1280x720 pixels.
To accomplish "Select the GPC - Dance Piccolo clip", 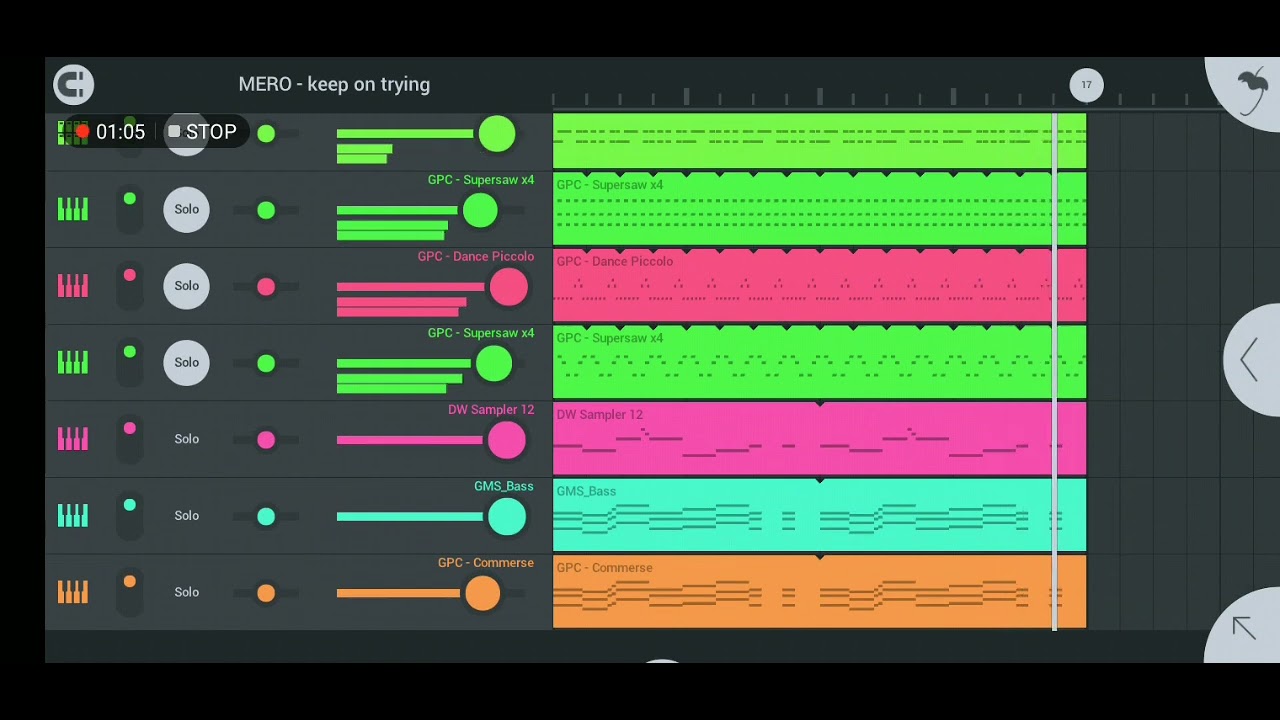I will [x=819, y=286].
